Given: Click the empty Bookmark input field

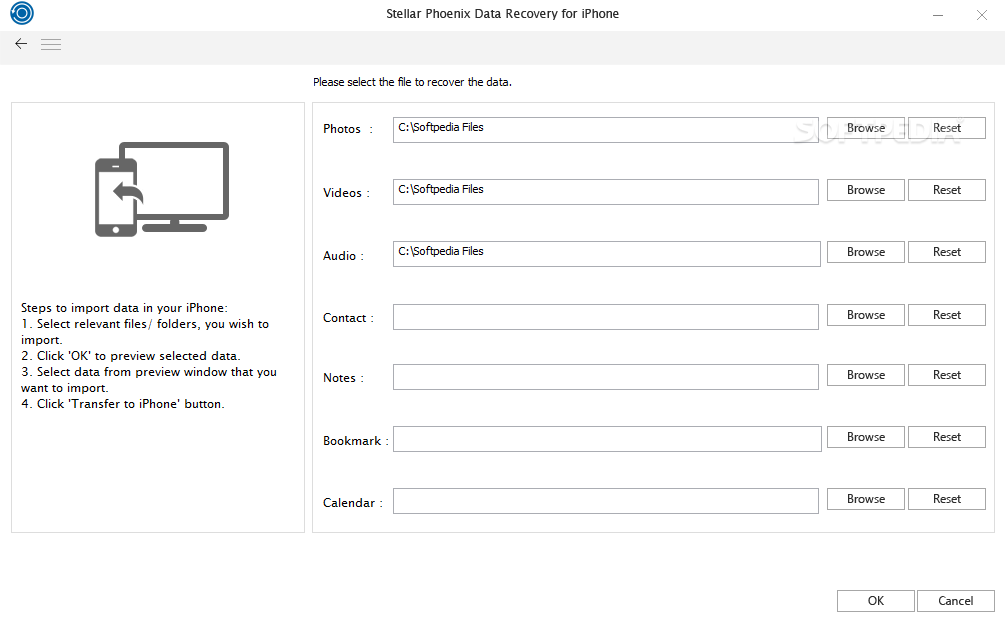Looking at the screenshot, I should (x=607, y=439).
